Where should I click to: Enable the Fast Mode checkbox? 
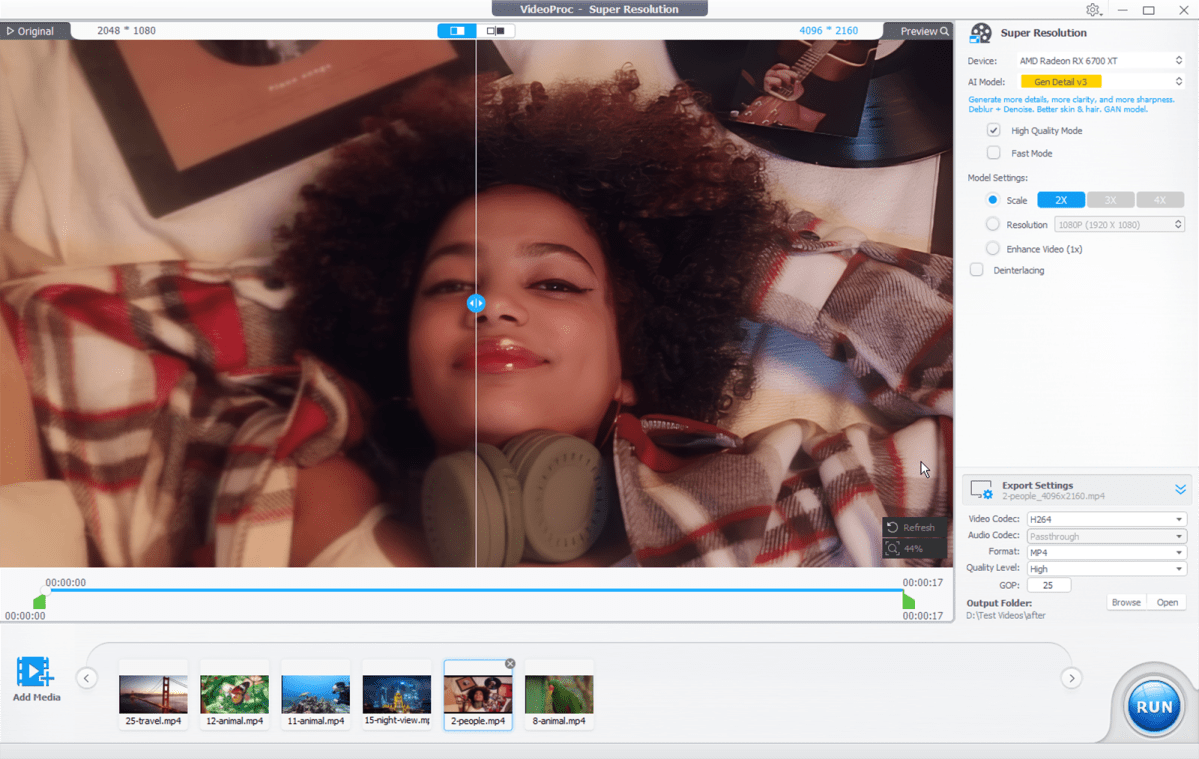(x=993, y=153)
